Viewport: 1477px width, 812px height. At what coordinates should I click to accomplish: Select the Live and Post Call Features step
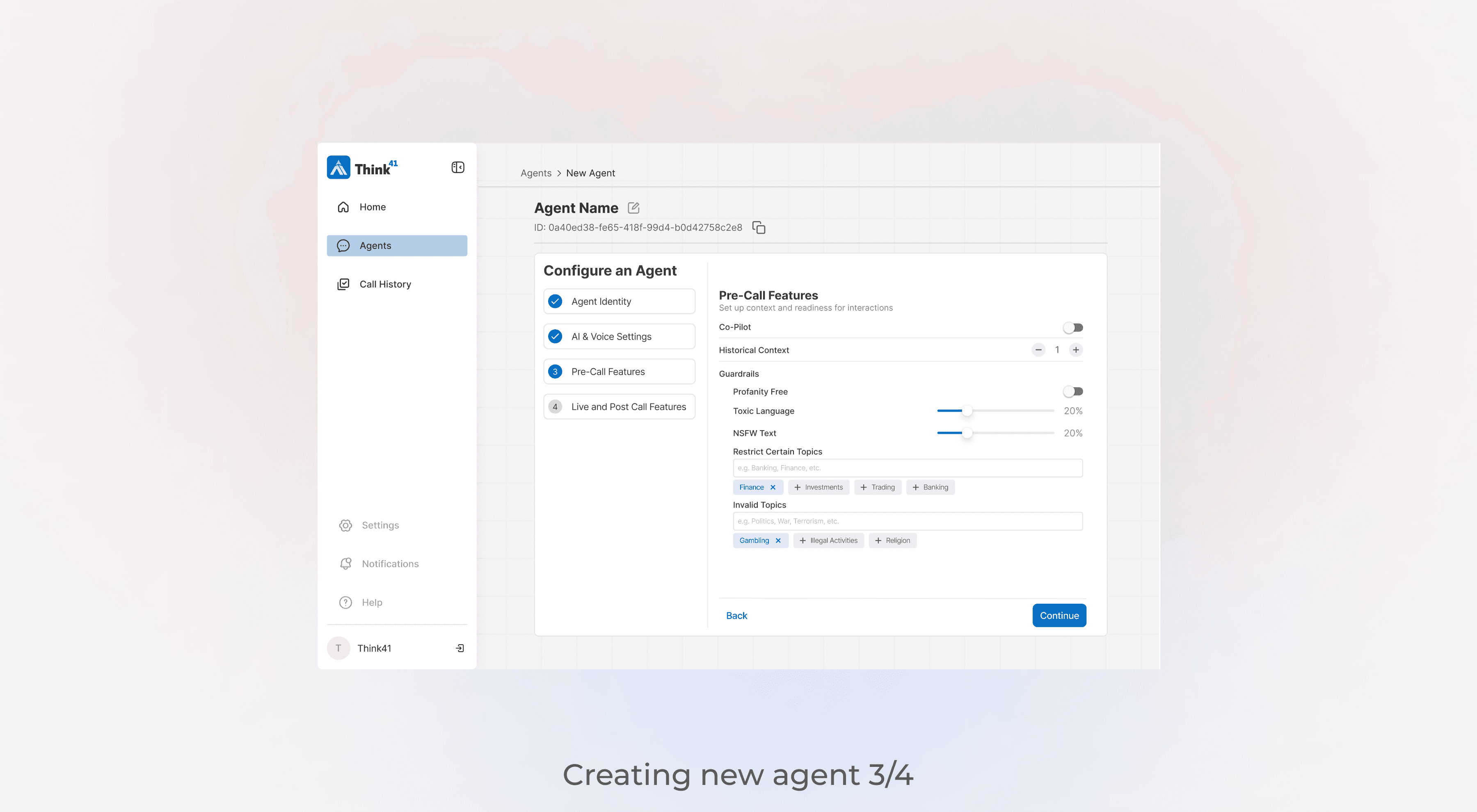point(619,407)
